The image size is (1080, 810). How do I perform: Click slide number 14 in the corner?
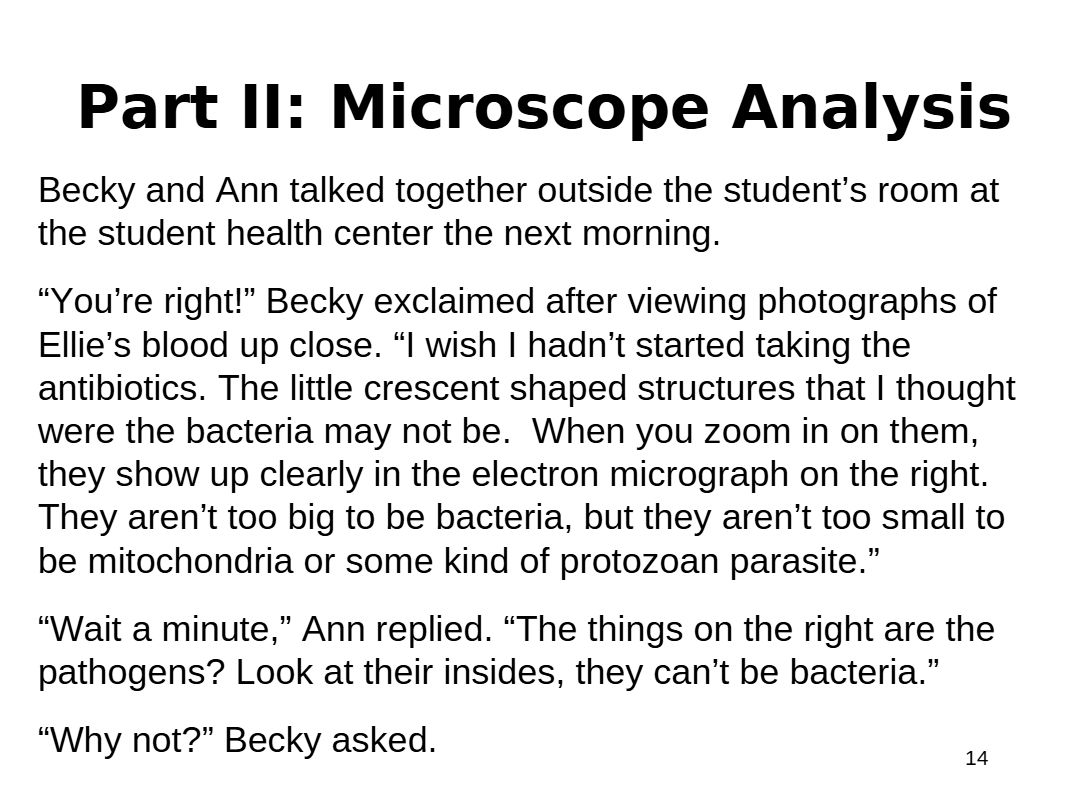pos(976,759)
